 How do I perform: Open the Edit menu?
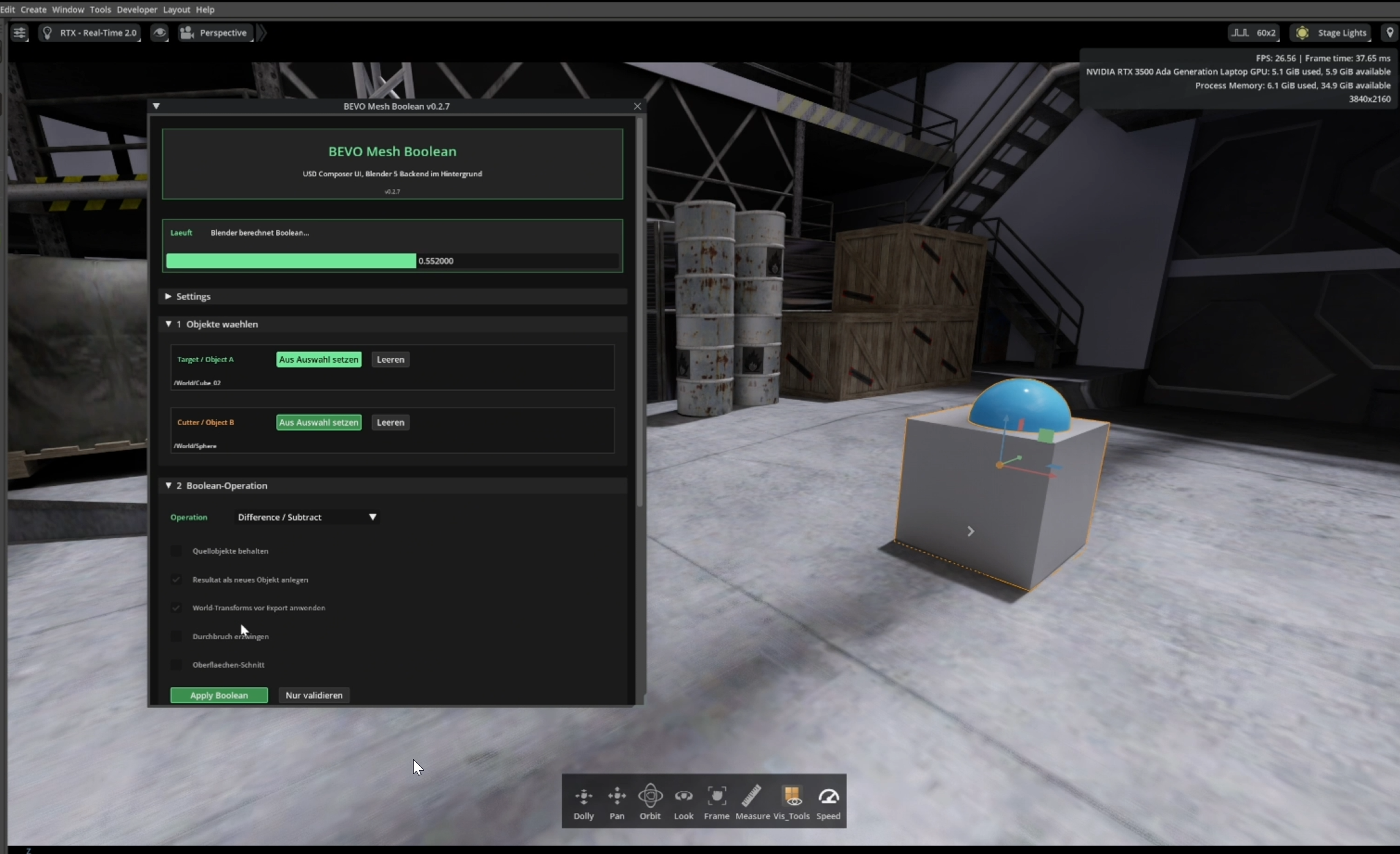click(7, 9)
